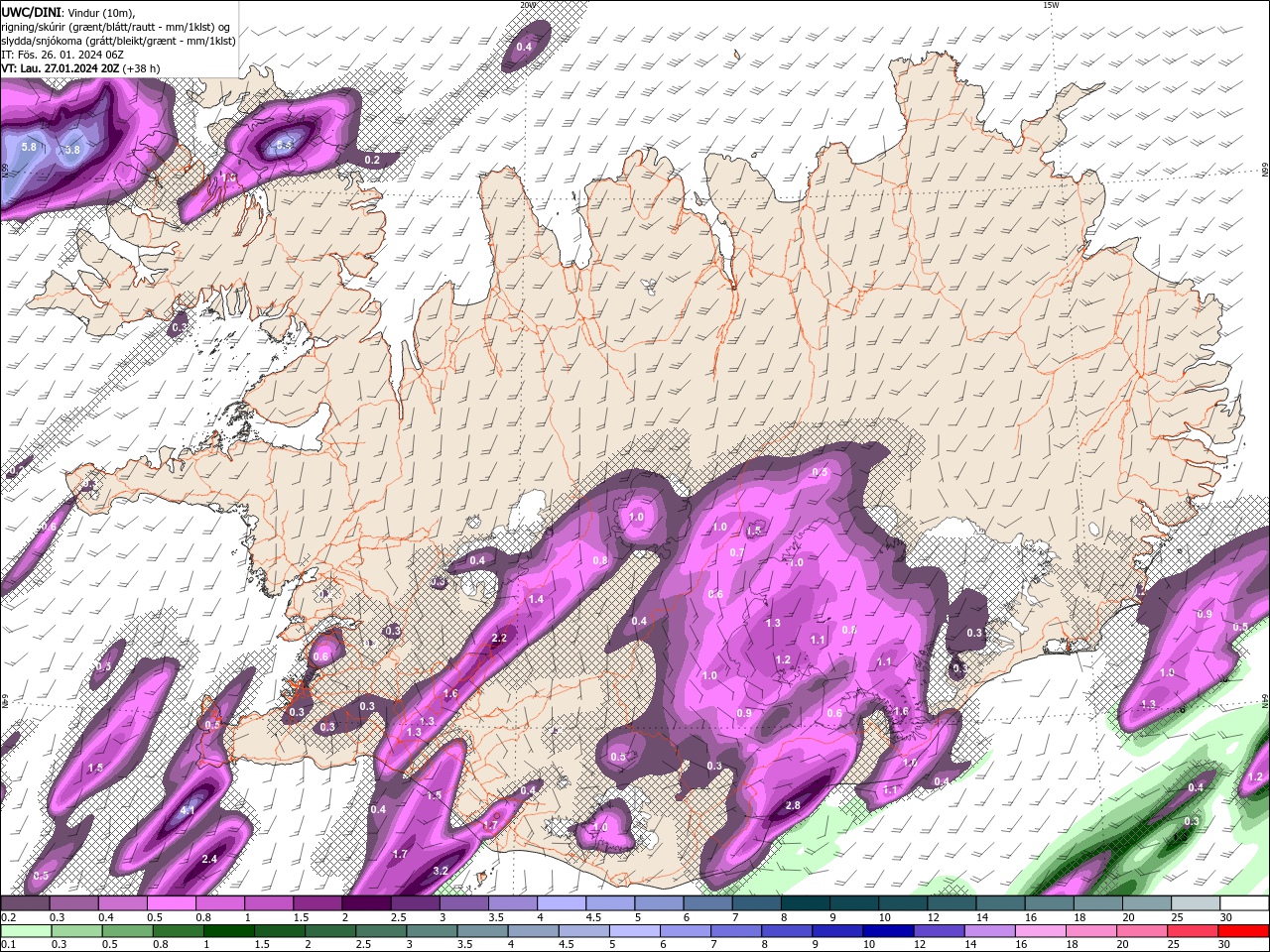Viewport: 1270px width, 952px height.
Task: Pick the dark purple swatch above upper-row label 2
Action: [366, 903]
